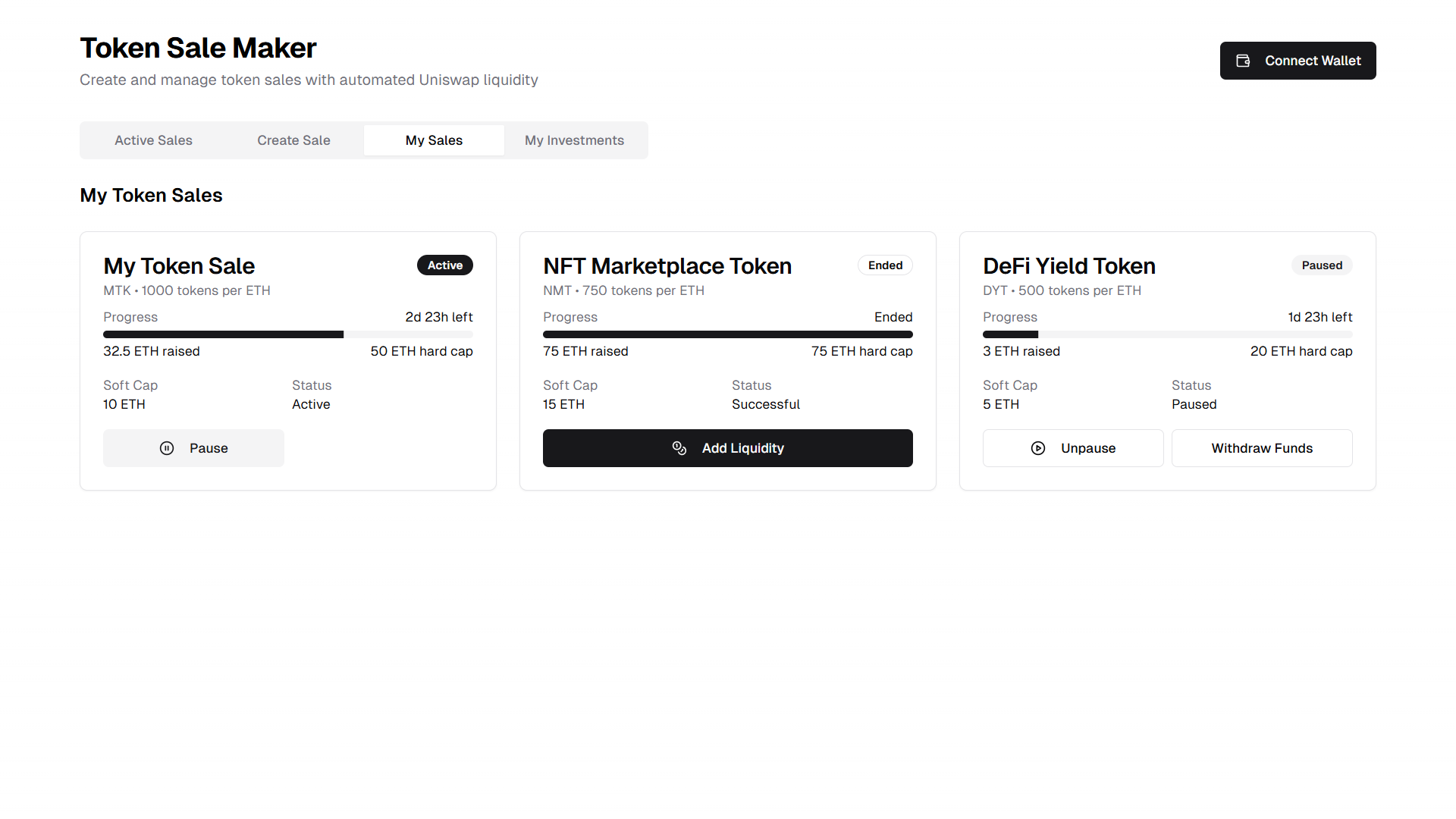Image resolution: width=1456 pixels, height=819 pixels.
Task: Click the DeFi Yield Token progress bar
Action: [x=1167, y=334]
